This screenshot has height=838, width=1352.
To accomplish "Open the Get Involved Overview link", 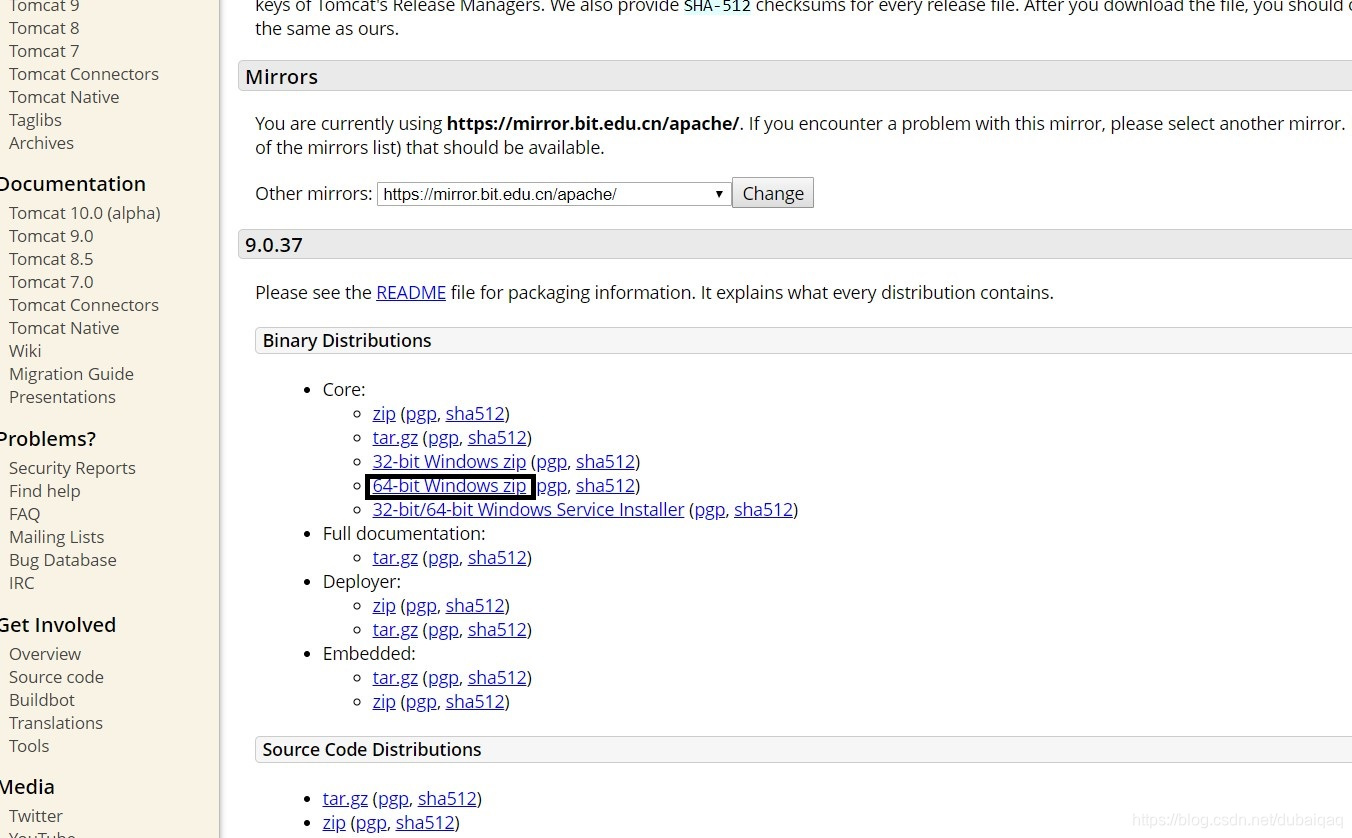I will pyautogui.click(x=45, y=654).
